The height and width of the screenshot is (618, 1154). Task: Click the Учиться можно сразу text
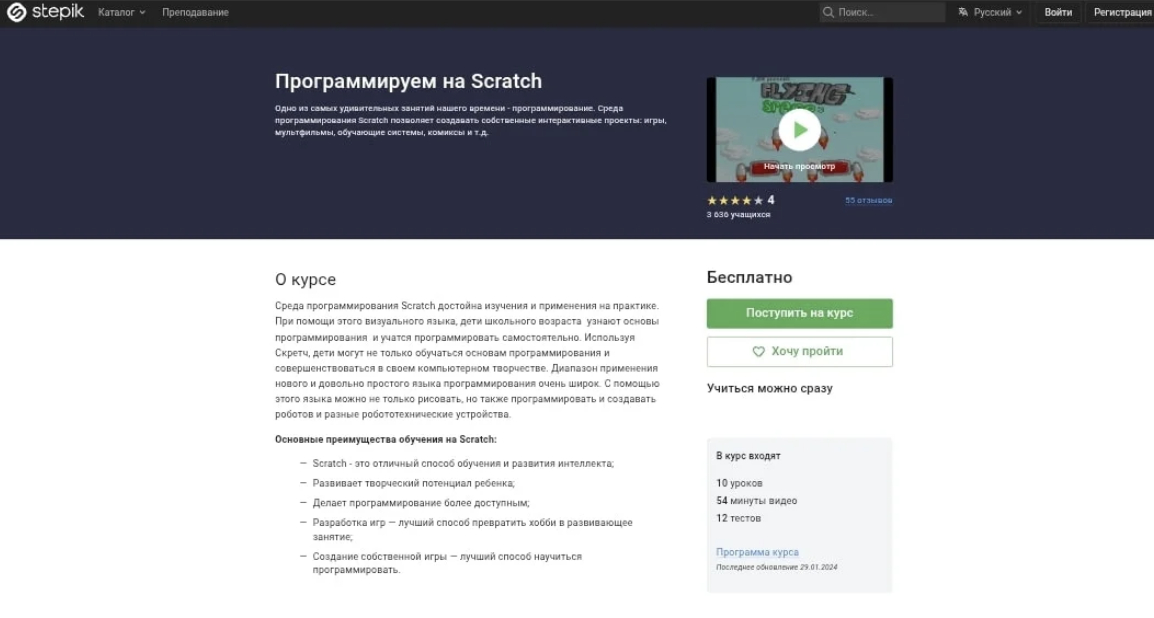[770, 388]
